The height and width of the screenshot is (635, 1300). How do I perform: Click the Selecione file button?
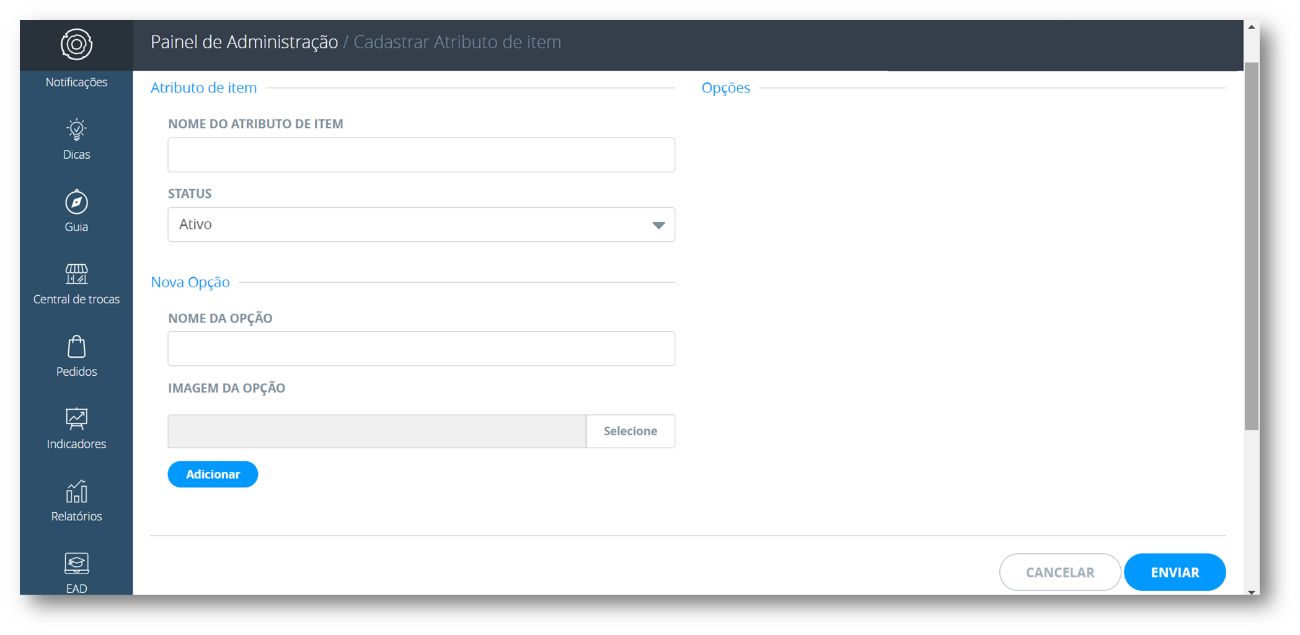(630, 431)
